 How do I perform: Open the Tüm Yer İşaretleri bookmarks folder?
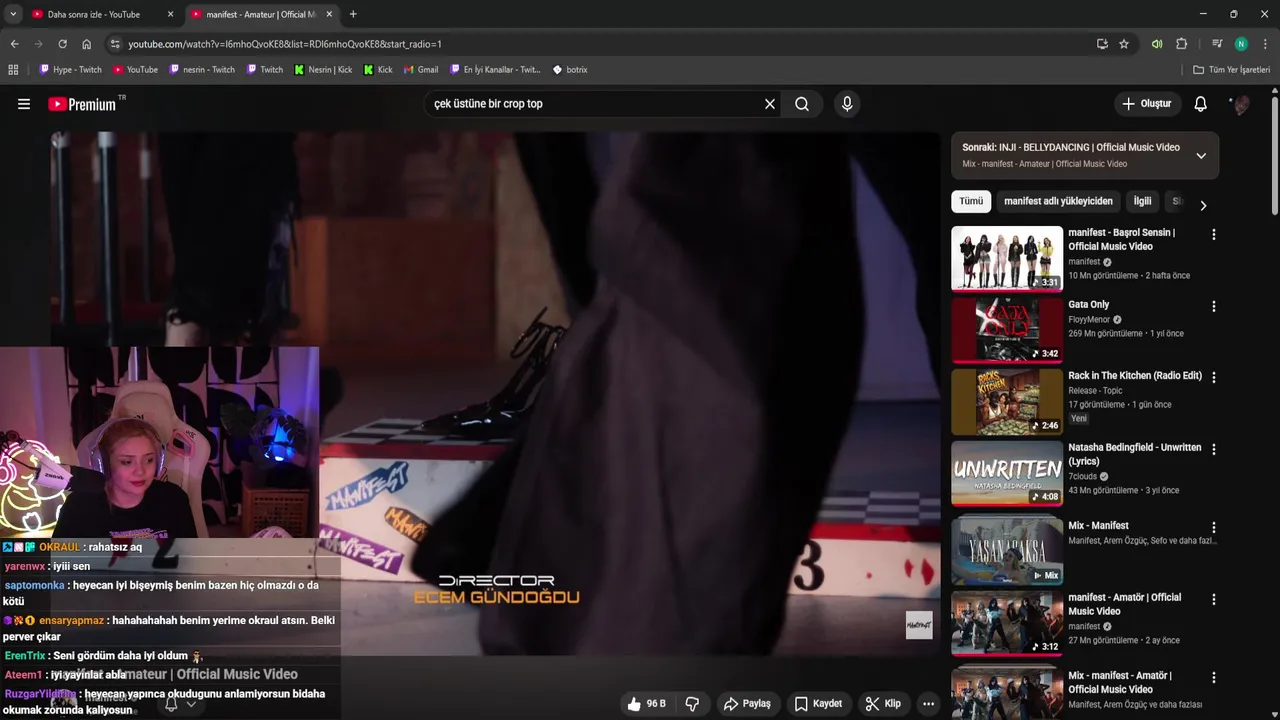tap(1231, 70)
